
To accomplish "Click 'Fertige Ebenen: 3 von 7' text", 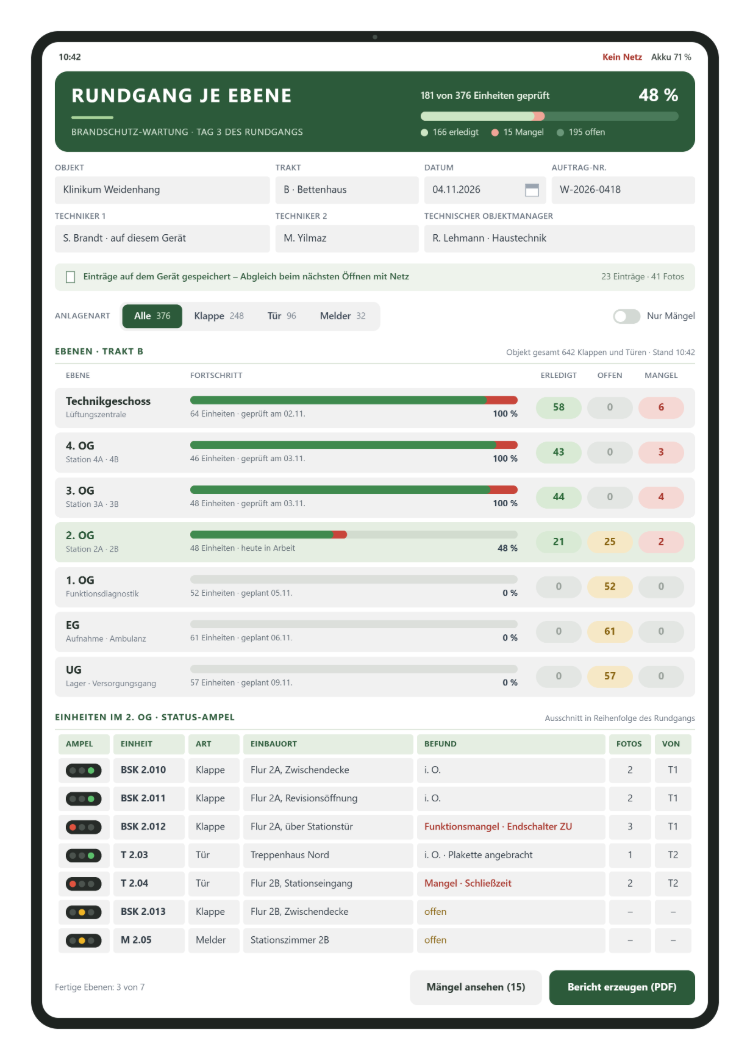I will tap(99, 988).
